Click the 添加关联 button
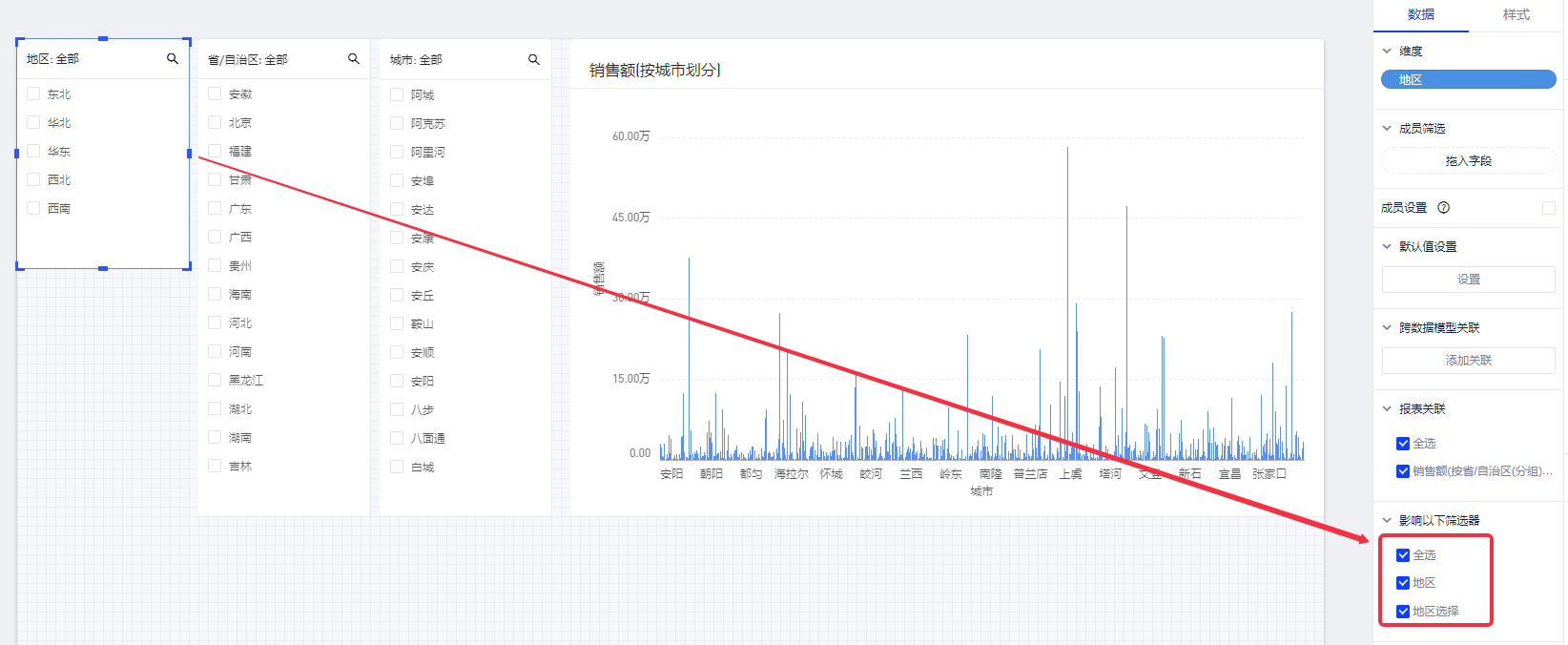Viewport: 1568px width, 645px height. [x=1468, y=361]
